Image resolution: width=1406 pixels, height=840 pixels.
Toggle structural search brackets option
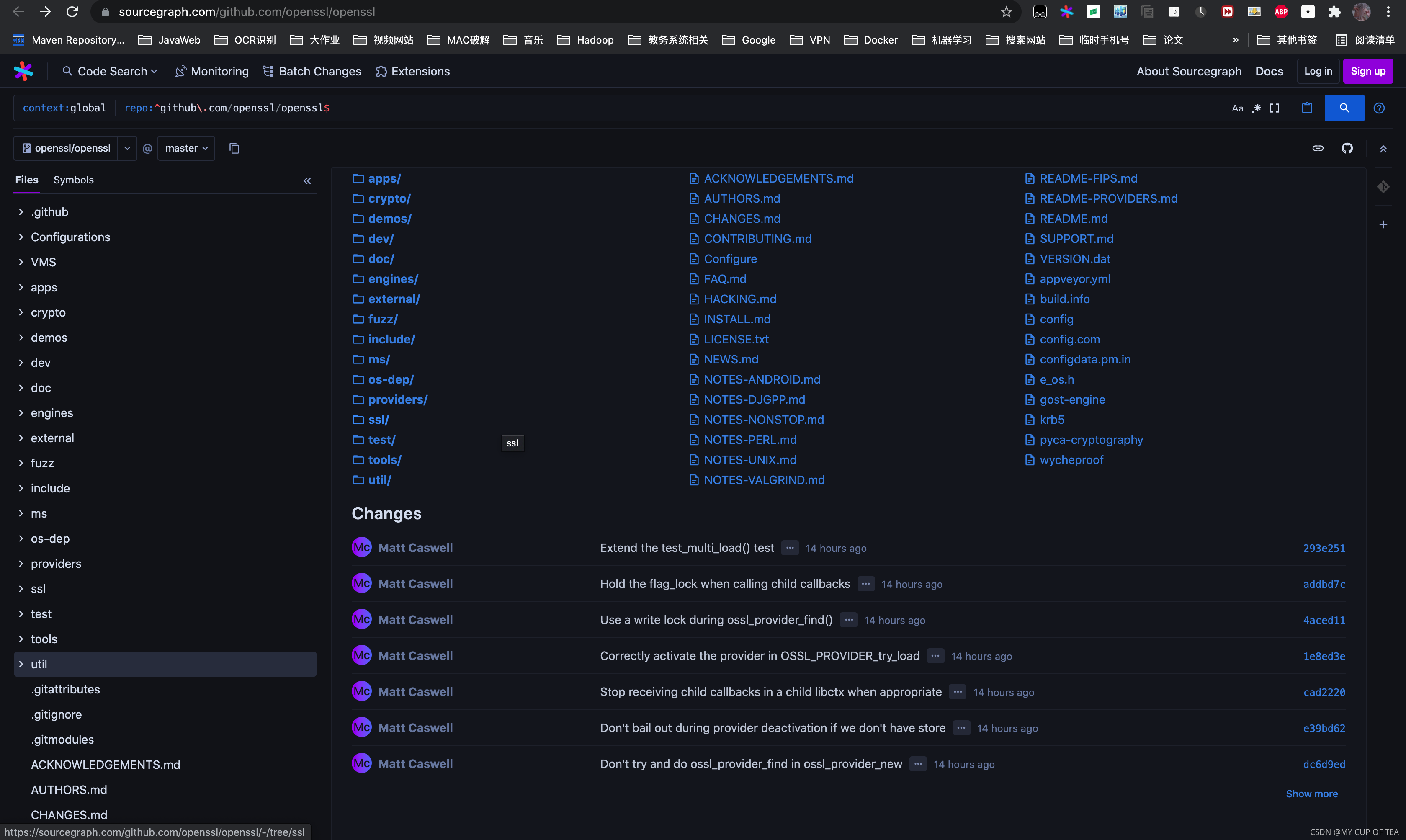pos(1274,108)
